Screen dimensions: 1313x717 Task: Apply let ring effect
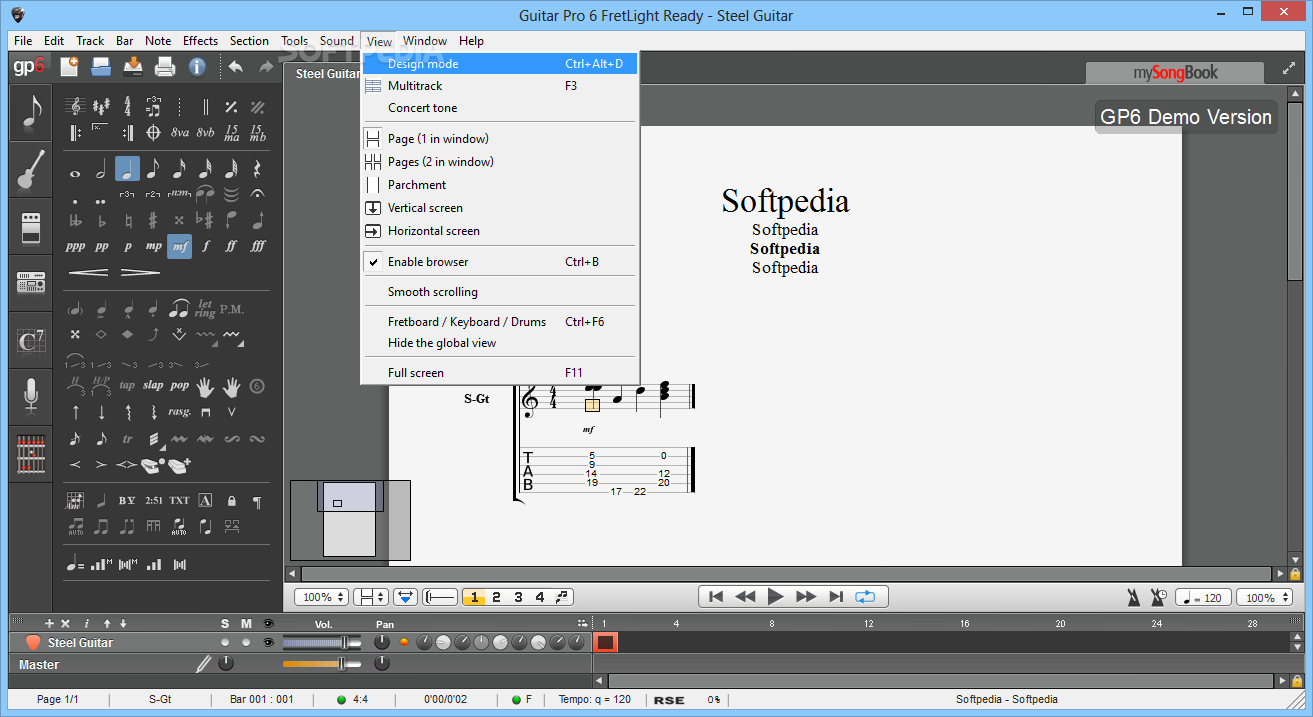coord(206,308)
